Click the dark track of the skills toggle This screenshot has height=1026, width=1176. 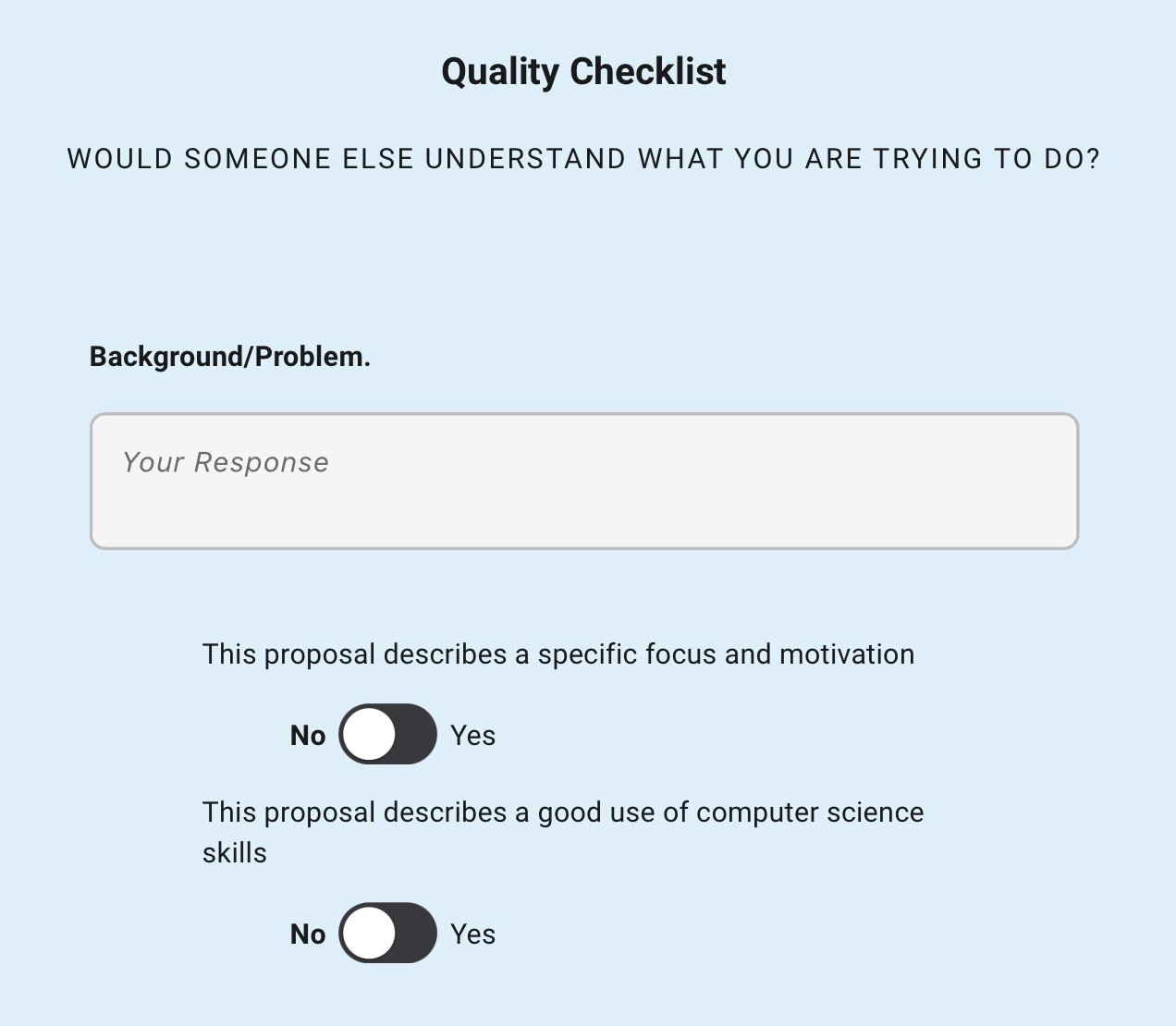pyautogui.click(x=414, y=934)
